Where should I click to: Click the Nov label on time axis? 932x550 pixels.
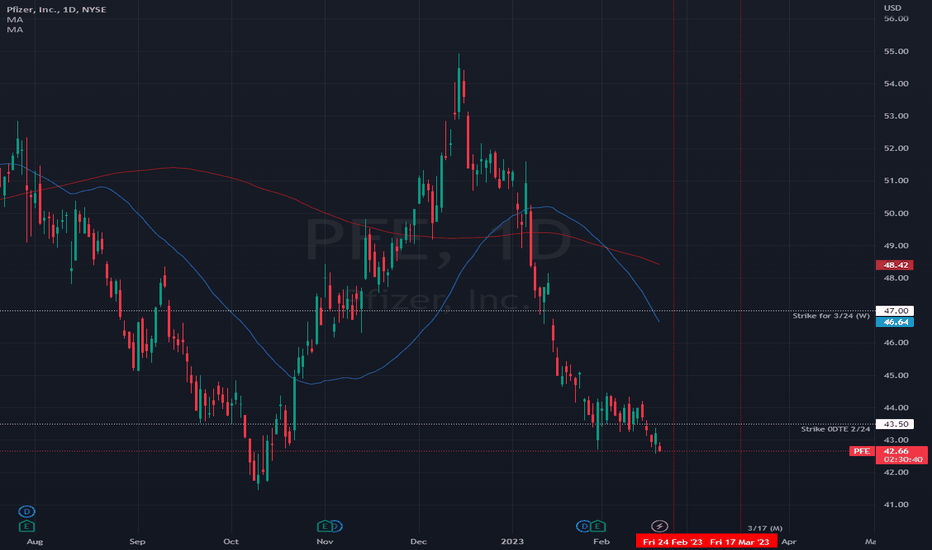(x=325, y=542)
